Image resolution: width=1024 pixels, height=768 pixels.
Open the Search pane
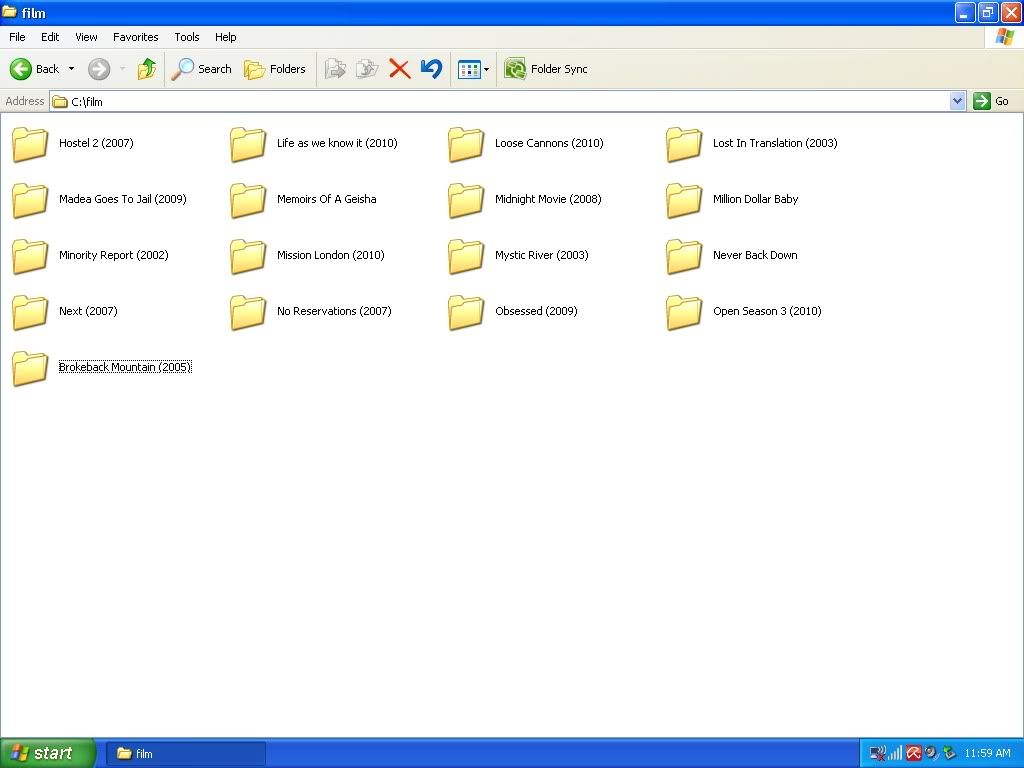pos(202,69)
